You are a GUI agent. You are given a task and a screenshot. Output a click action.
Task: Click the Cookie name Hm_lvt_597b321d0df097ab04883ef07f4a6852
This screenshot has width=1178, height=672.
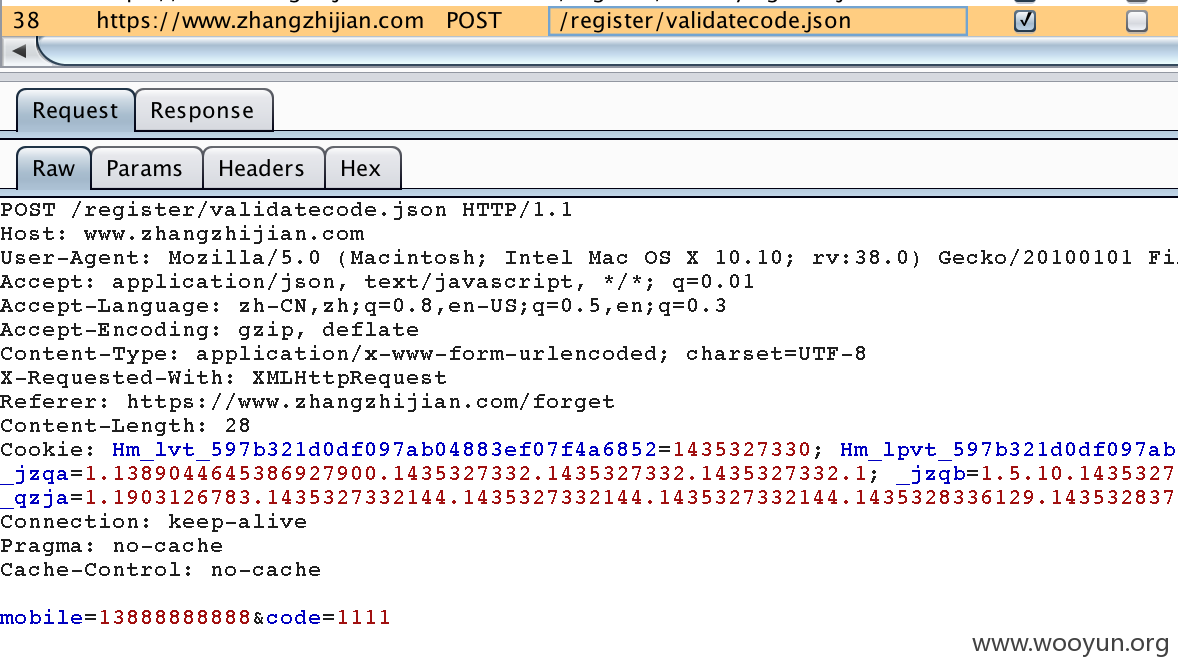(x=385, y=450)
